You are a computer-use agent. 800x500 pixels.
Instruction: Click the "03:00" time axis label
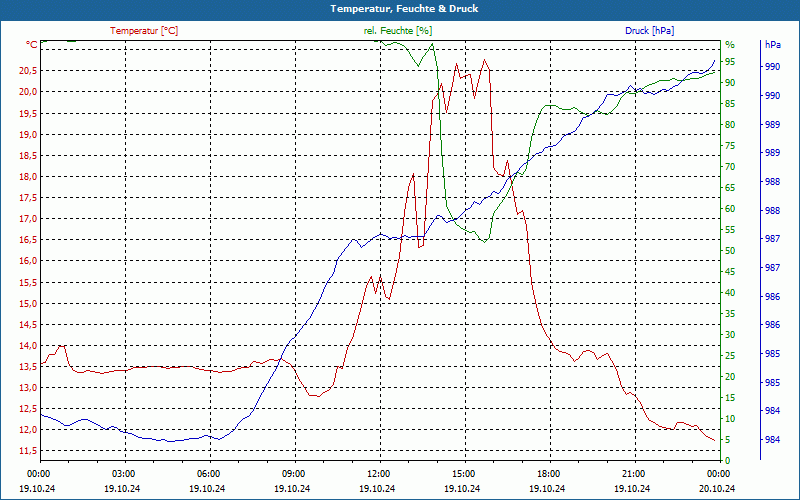click(122, 474)
